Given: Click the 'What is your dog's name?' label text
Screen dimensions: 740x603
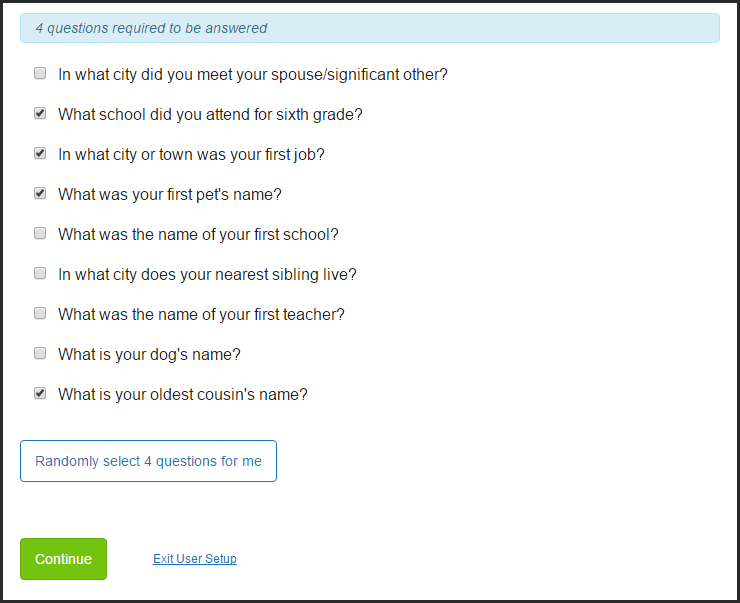Looking at the screenshot, I should coord(149,354).
